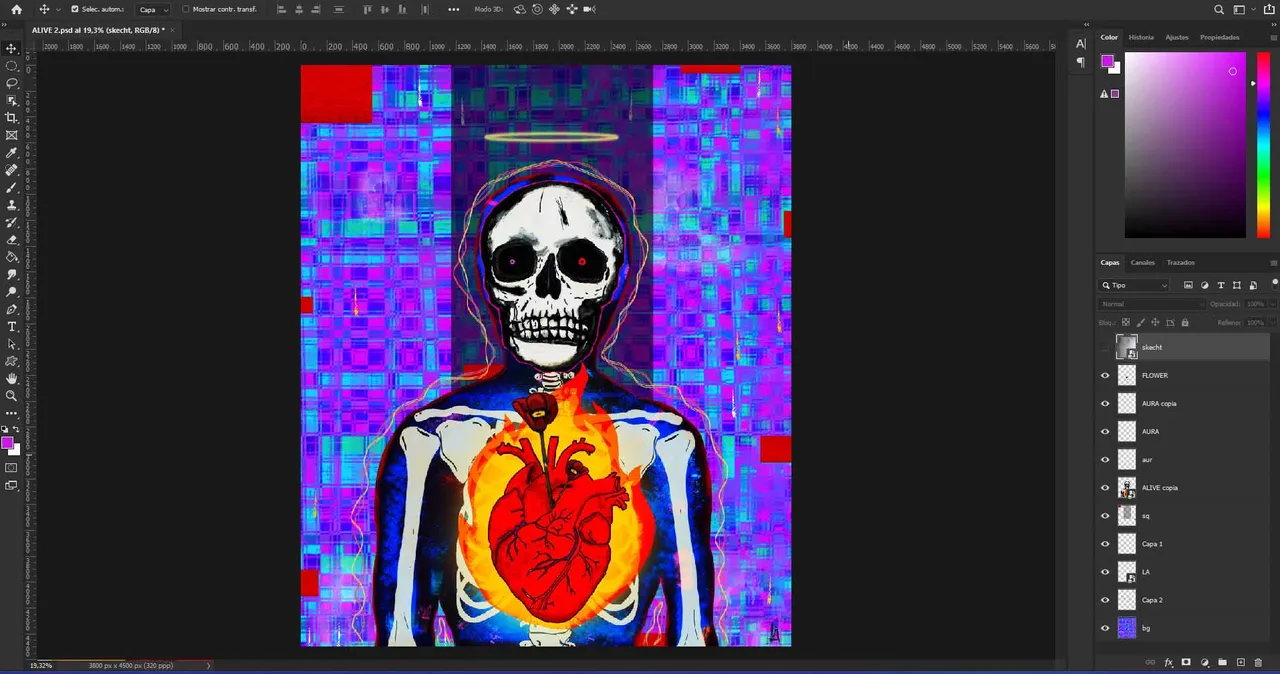1280x674 pixels.
Task: Delete layer using trash icon
Action: (1259, 662)
